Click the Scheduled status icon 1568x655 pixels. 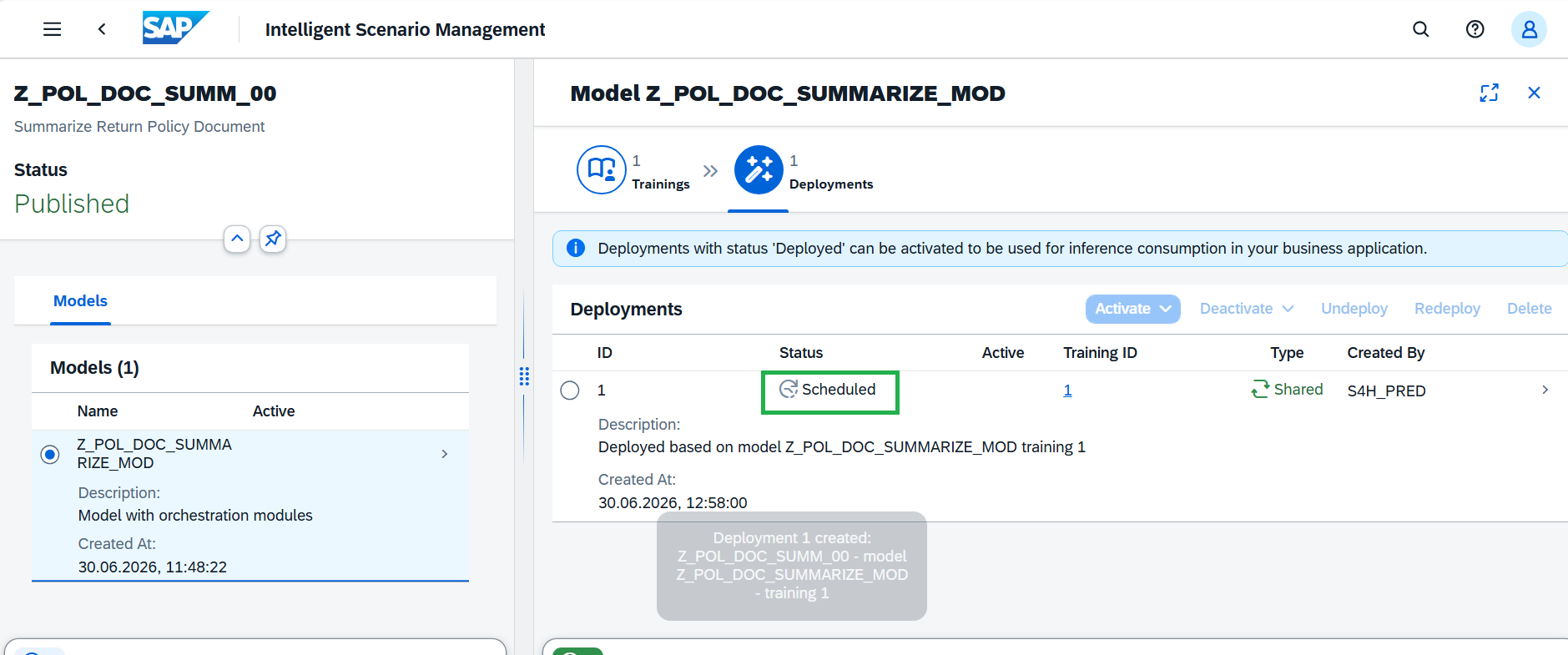pyautogui.click(x=788, y=389)
